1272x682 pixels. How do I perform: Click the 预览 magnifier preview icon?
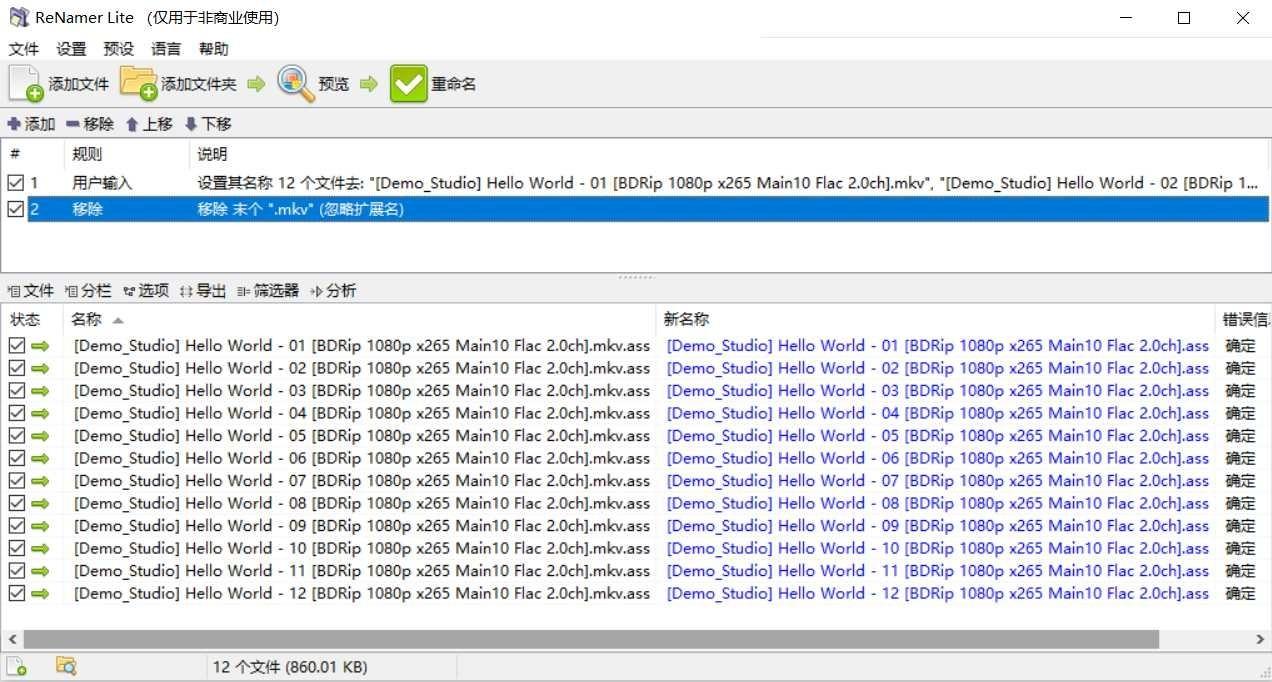coord(295,84)
